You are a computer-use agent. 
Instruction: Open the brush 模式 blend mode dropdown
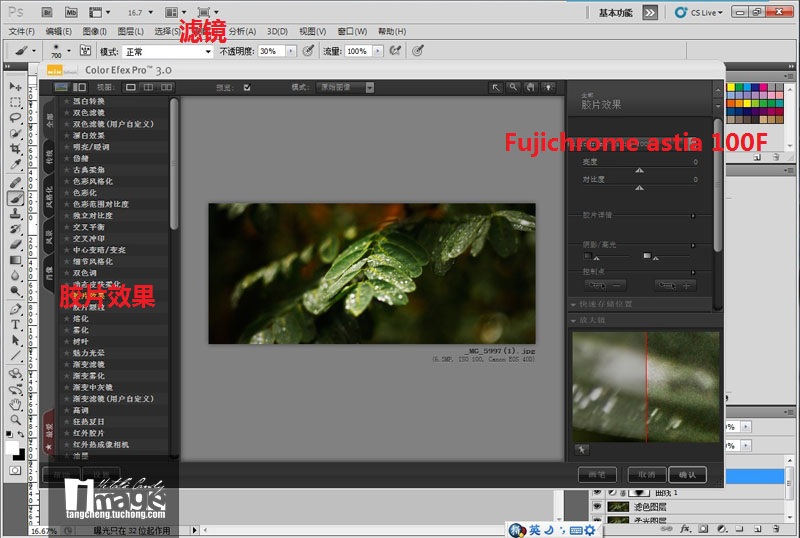pyautogui.click(x=168, y=51)
